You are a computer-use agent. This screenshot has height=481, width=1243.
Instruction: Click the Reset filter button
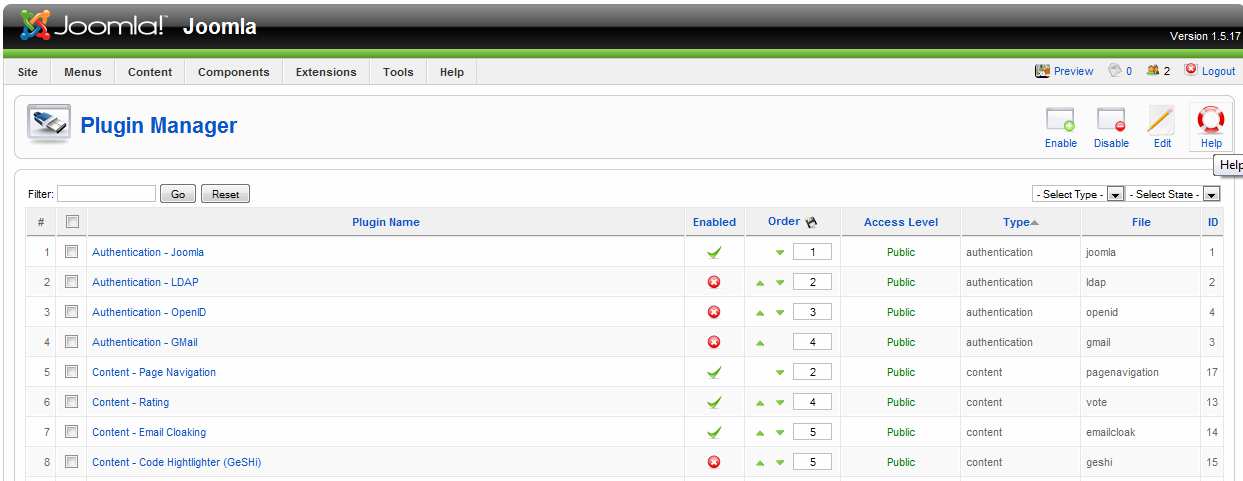click(225, 194)
